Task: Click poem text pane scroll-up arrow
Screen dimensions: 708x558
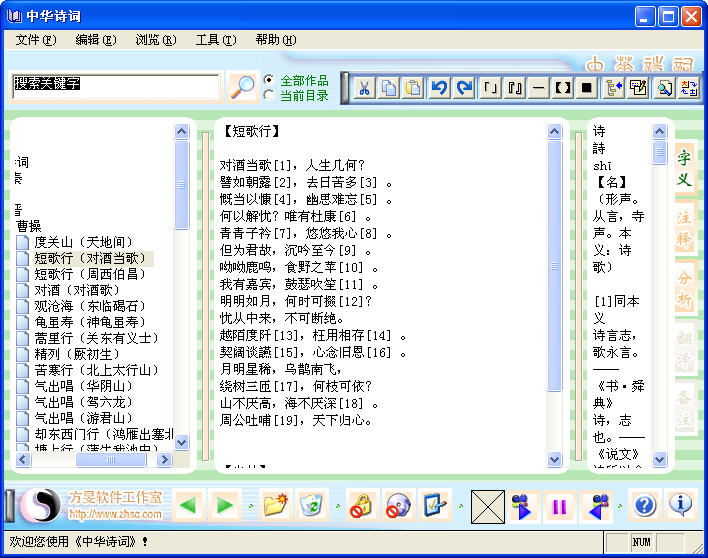Action: (554, 131)
